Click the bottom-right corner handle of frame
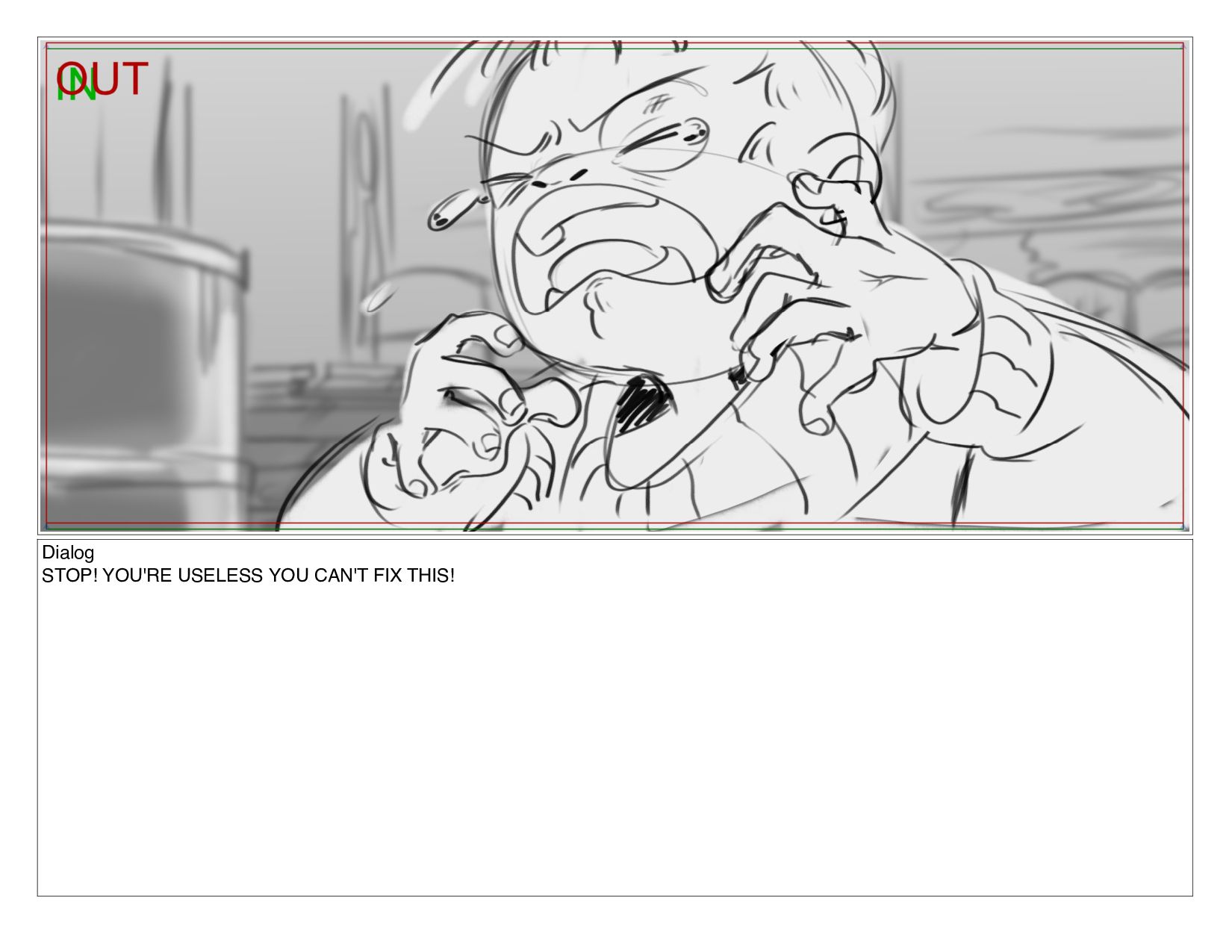This screenshot has height=952, width=1232. coord(1185,527)
